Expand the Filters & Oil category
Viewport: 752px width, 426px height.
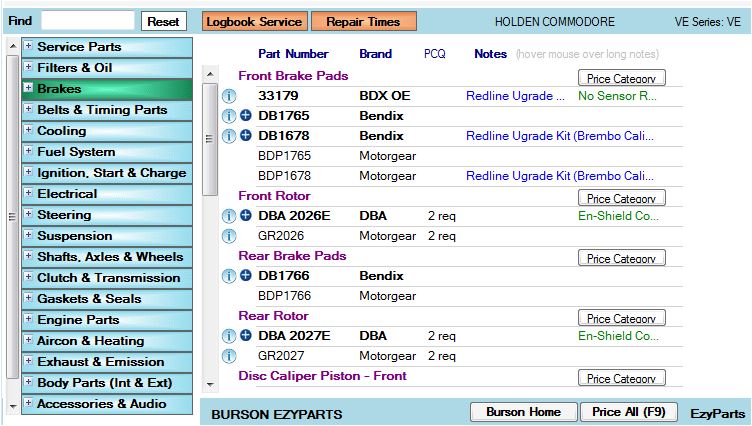28,67
